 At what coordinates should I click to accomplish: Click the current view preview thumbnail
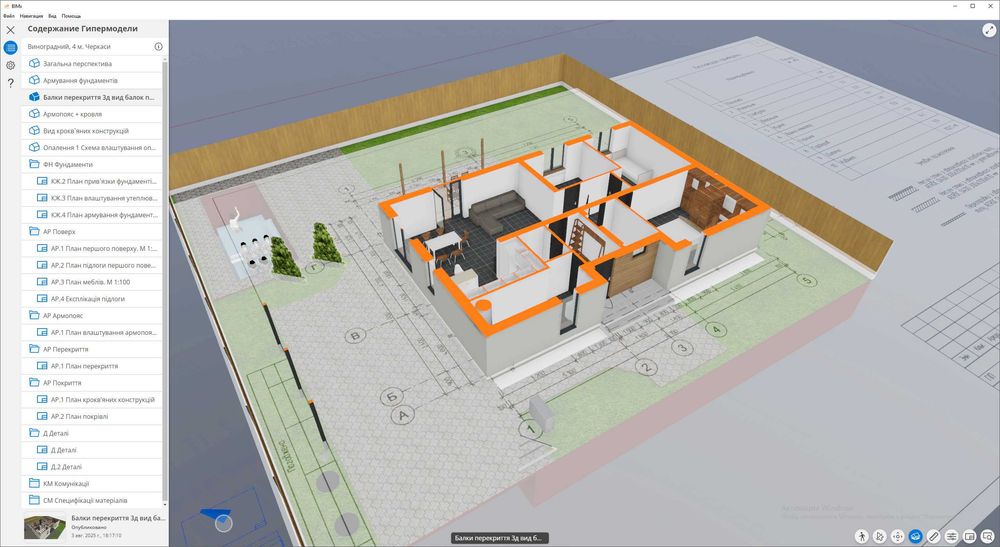point(45,527)
